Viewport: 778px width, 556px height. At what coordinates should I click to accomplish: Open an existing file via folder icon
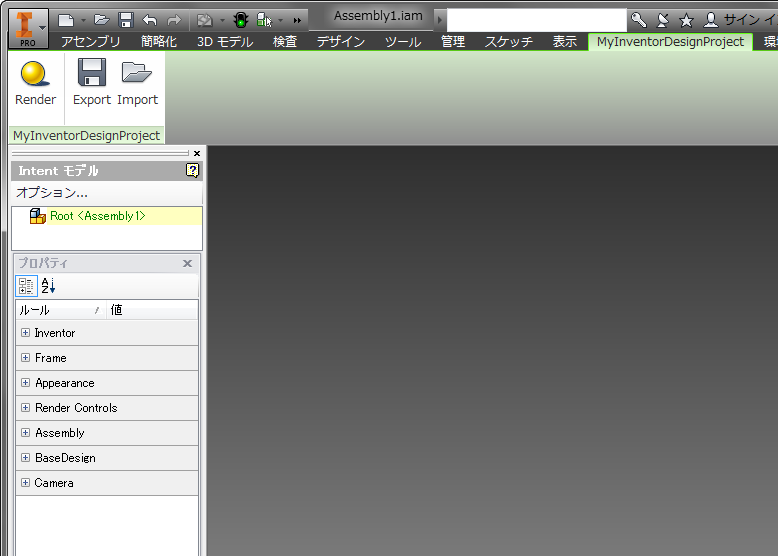pyautogui.click(x=102, y=20)
